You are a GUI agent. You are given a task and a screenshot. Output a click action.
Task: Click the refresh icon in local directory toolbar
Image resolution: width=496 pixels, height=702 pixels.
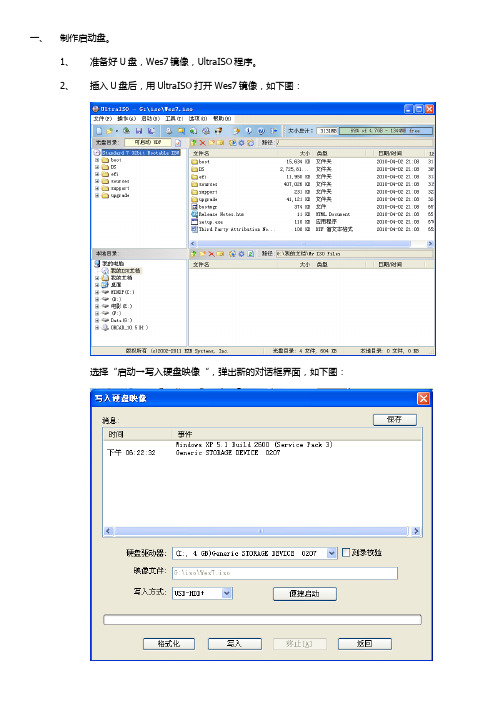251,254
